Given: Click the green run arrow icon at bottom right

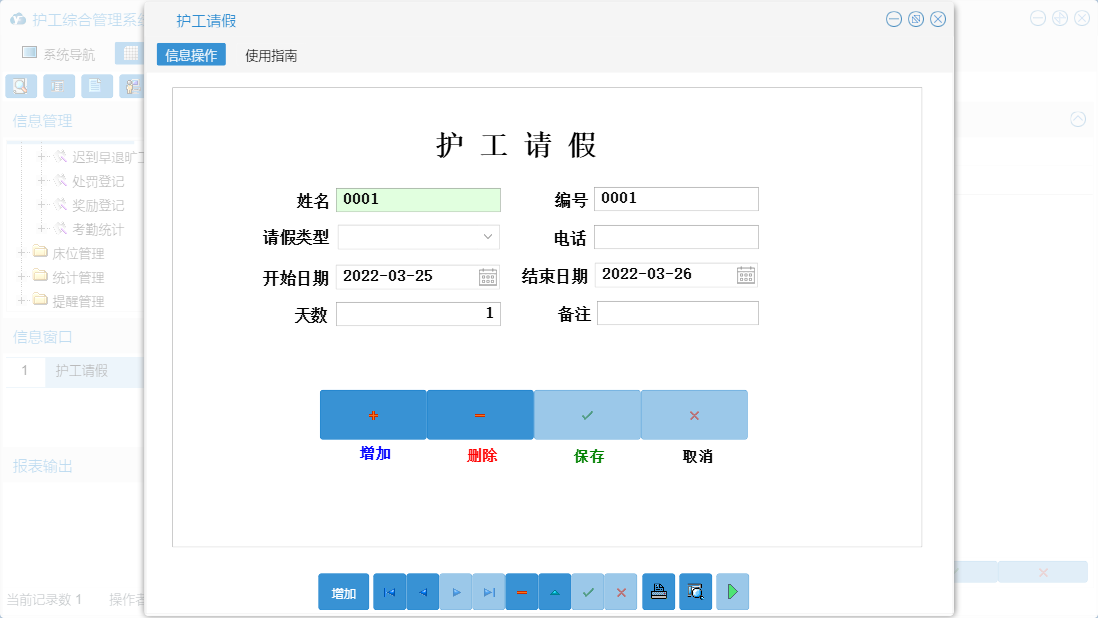Looking at the screenshot, I should click(x=732, y=591).
